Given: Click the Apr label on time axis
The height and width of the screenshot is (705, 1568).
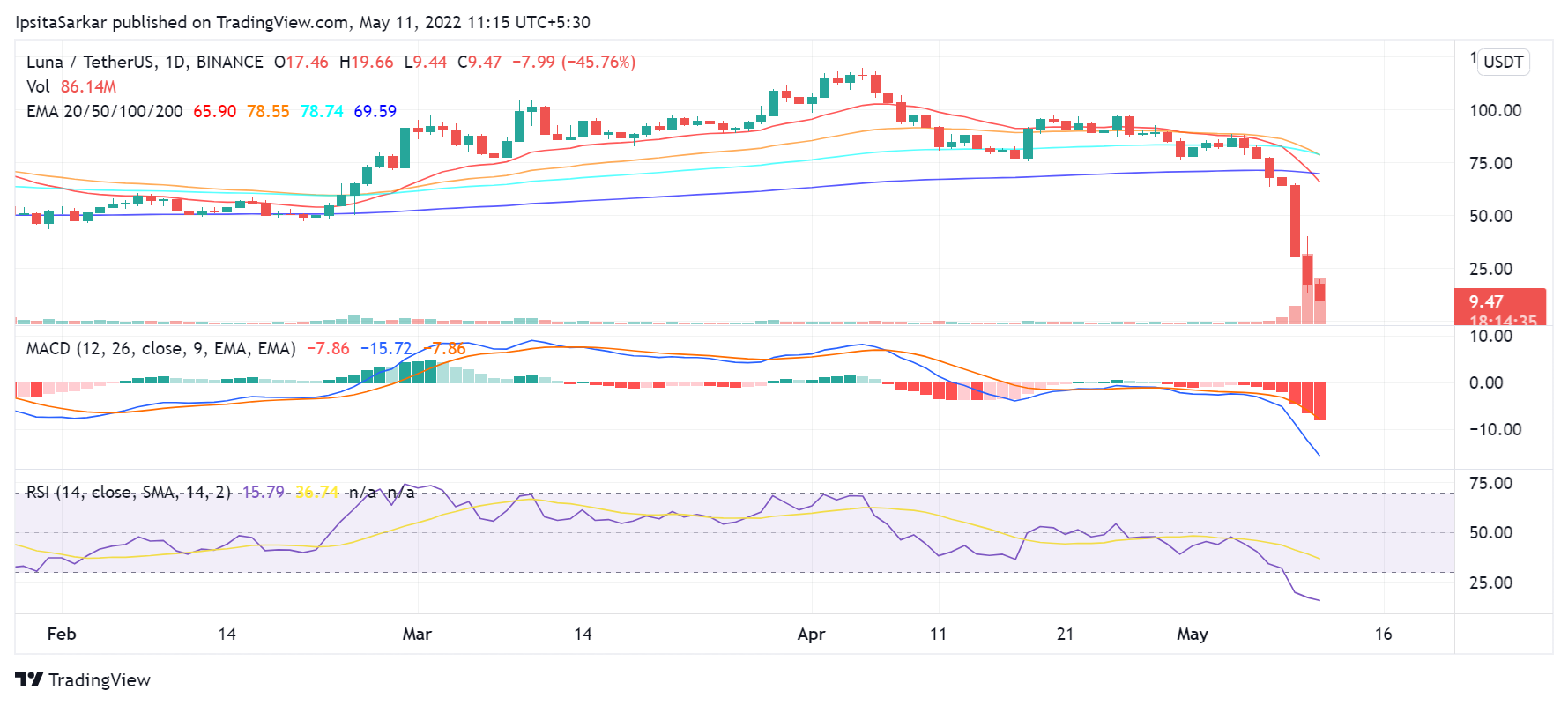Looking at the screenshot, I should pyautogui.click(x=811, y=634).
